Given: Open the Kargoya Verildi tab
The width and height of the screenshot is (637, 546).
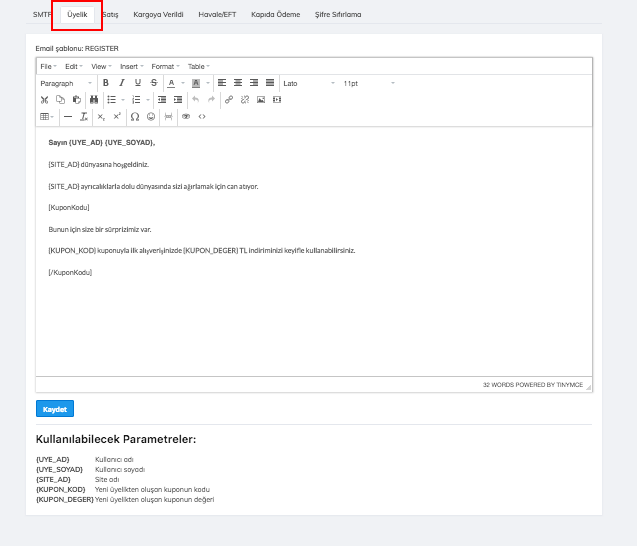Looking at the screenshot, I should tap(158, 15).
